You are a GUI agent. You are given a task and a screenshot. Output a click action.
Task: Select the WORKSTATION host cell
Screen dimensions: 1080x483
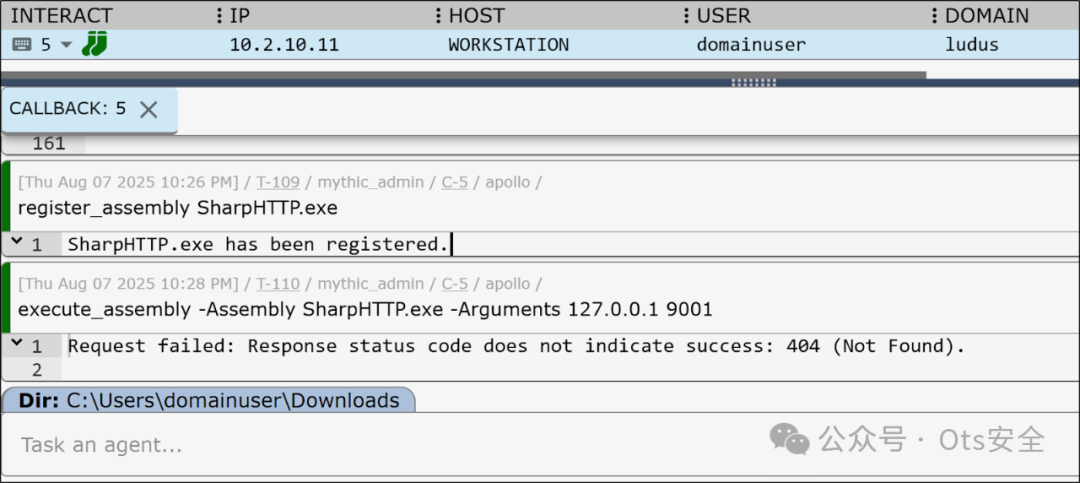click(509, 45)
